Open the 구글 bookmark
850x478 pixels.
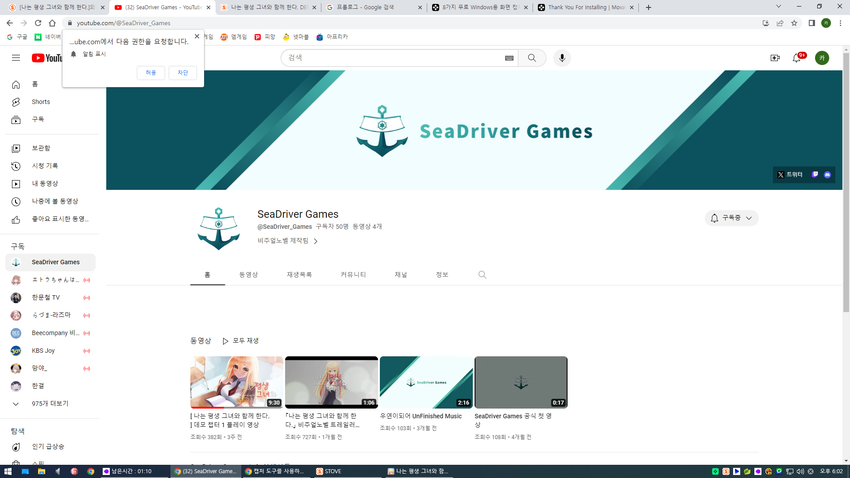[x=17, y=37]
